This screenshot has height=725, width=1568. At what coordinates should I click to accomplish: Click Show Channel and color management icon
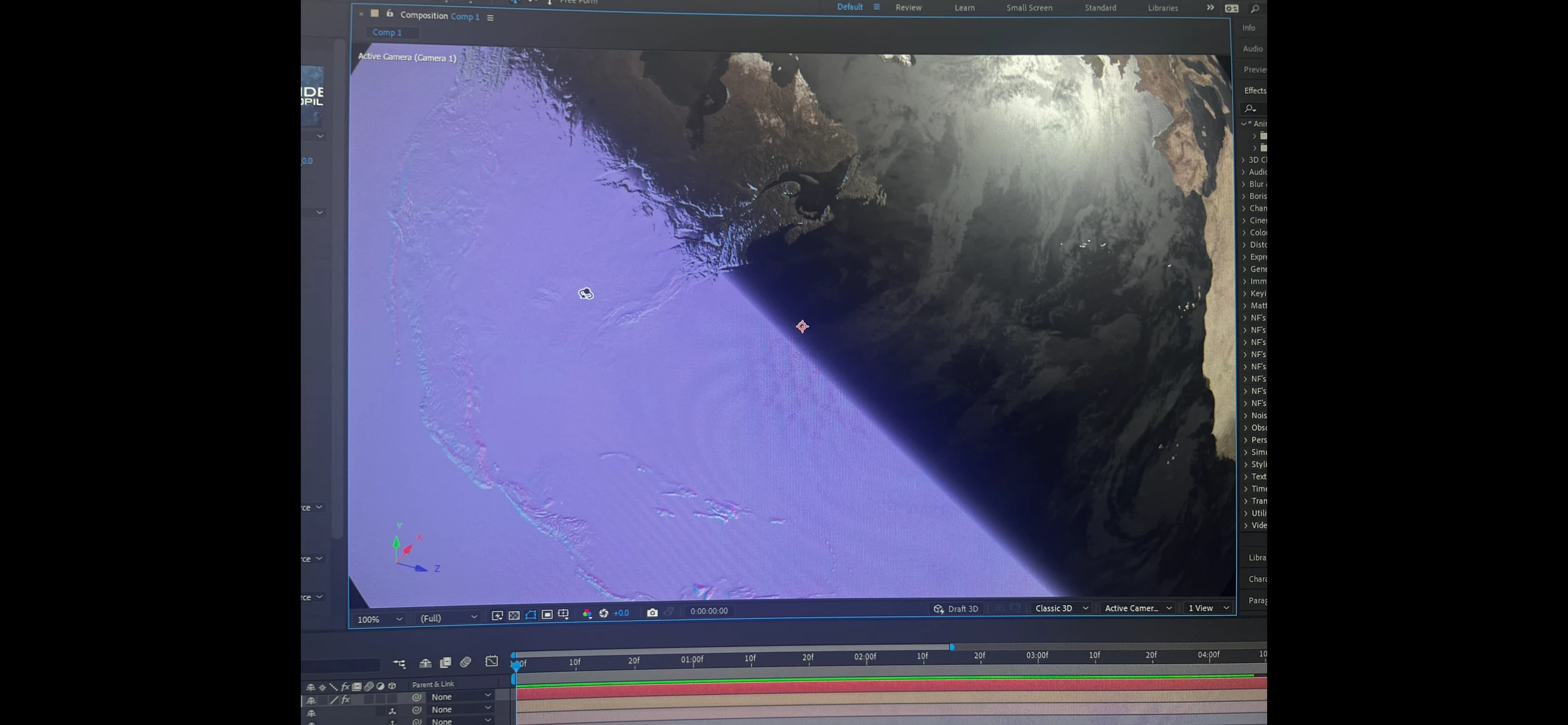click(x=587, y=614)
